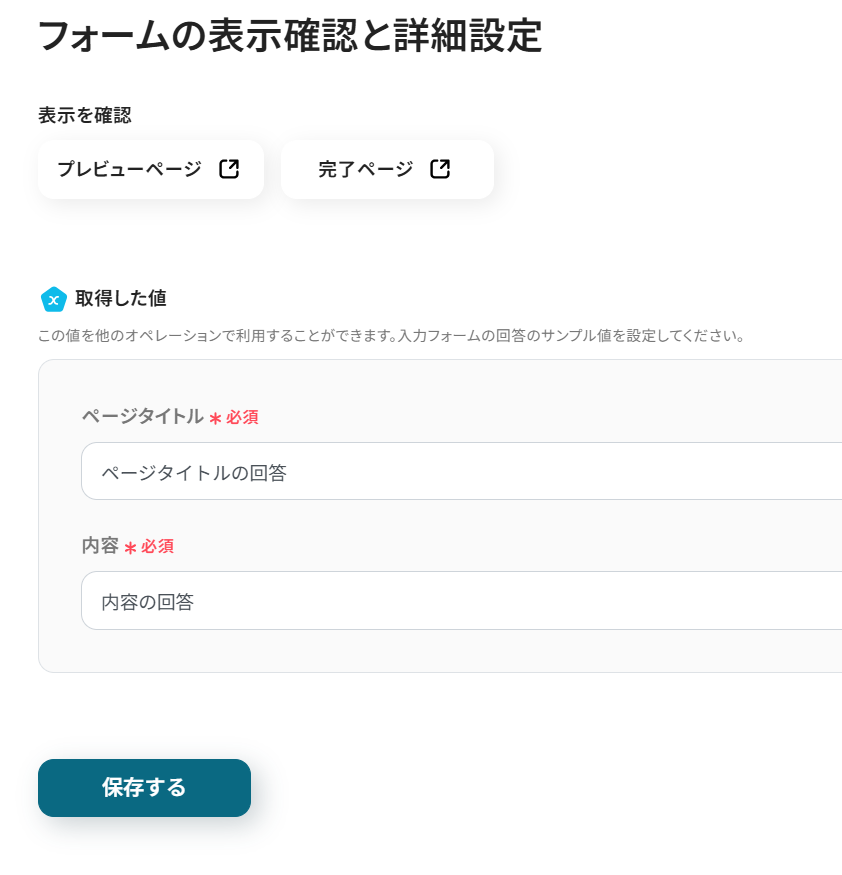
Task: Click the フォームの表示確認と詳細設定 page title
Action: (x=290, y=36)
